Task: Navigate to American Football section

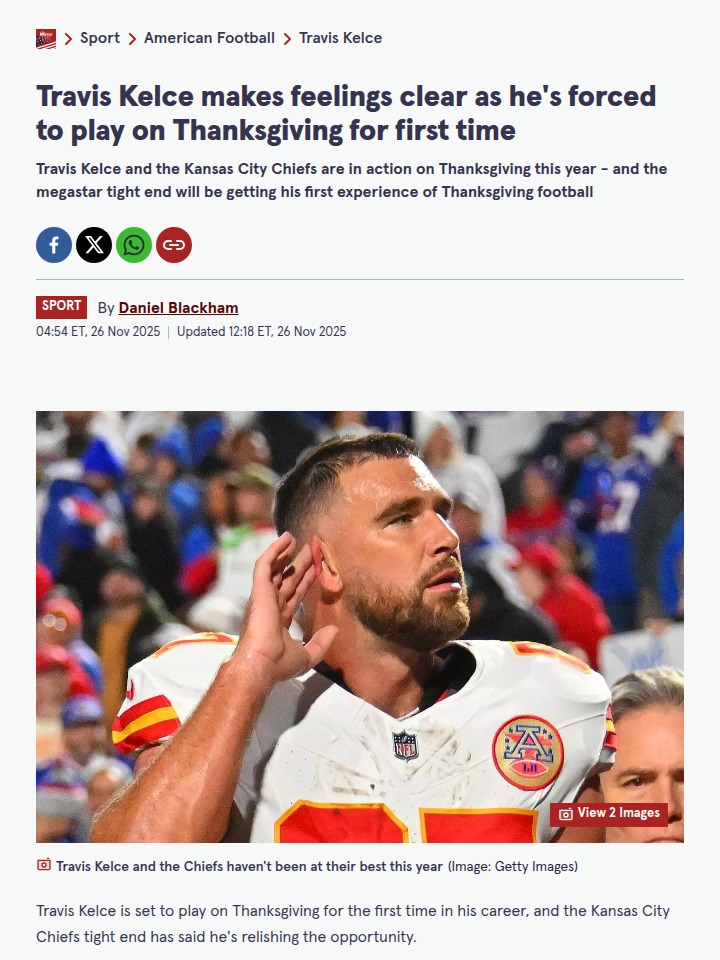Action: coord(210,37)
